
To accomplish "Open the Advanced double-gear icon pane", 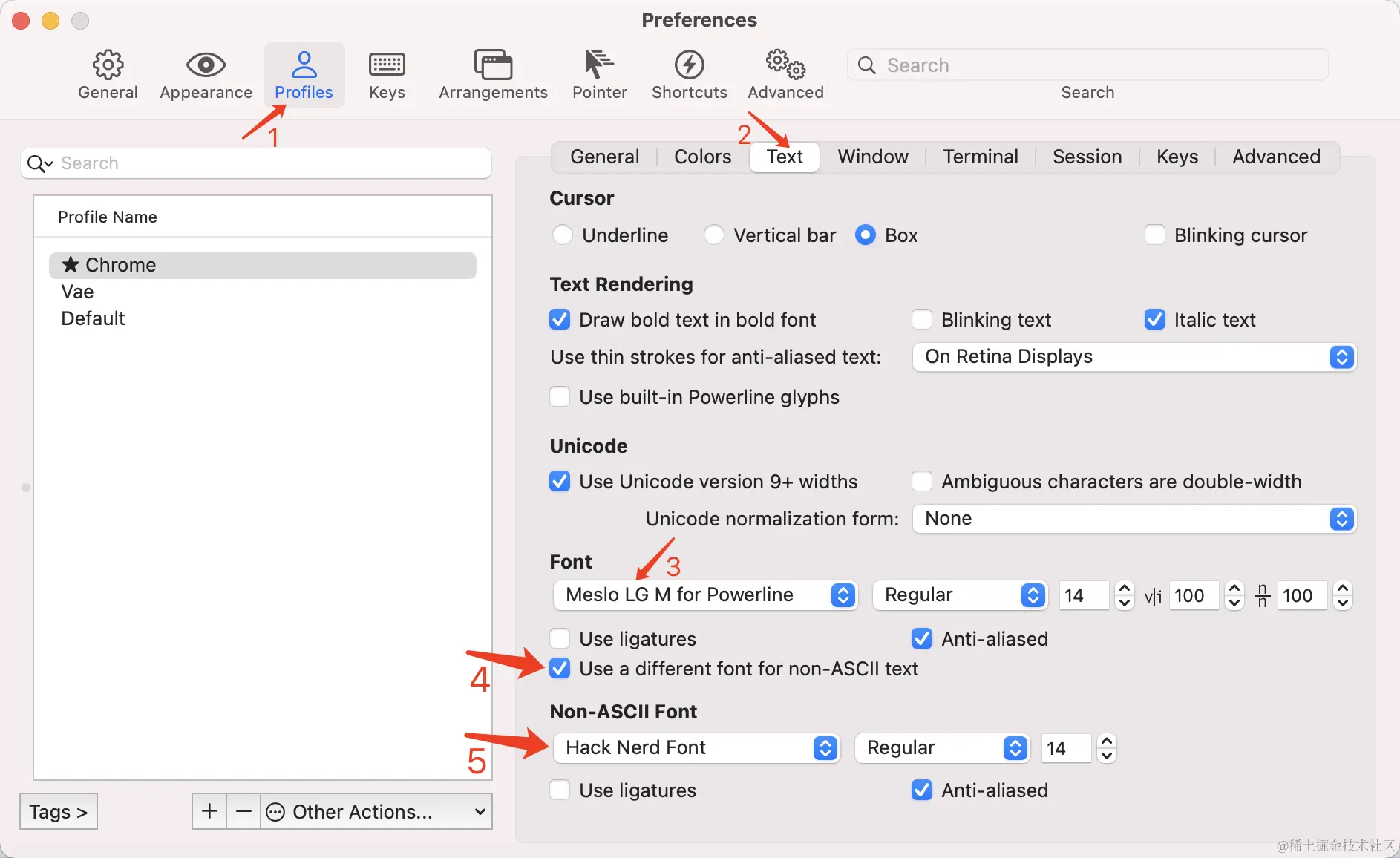I will [x=785, y=66].
